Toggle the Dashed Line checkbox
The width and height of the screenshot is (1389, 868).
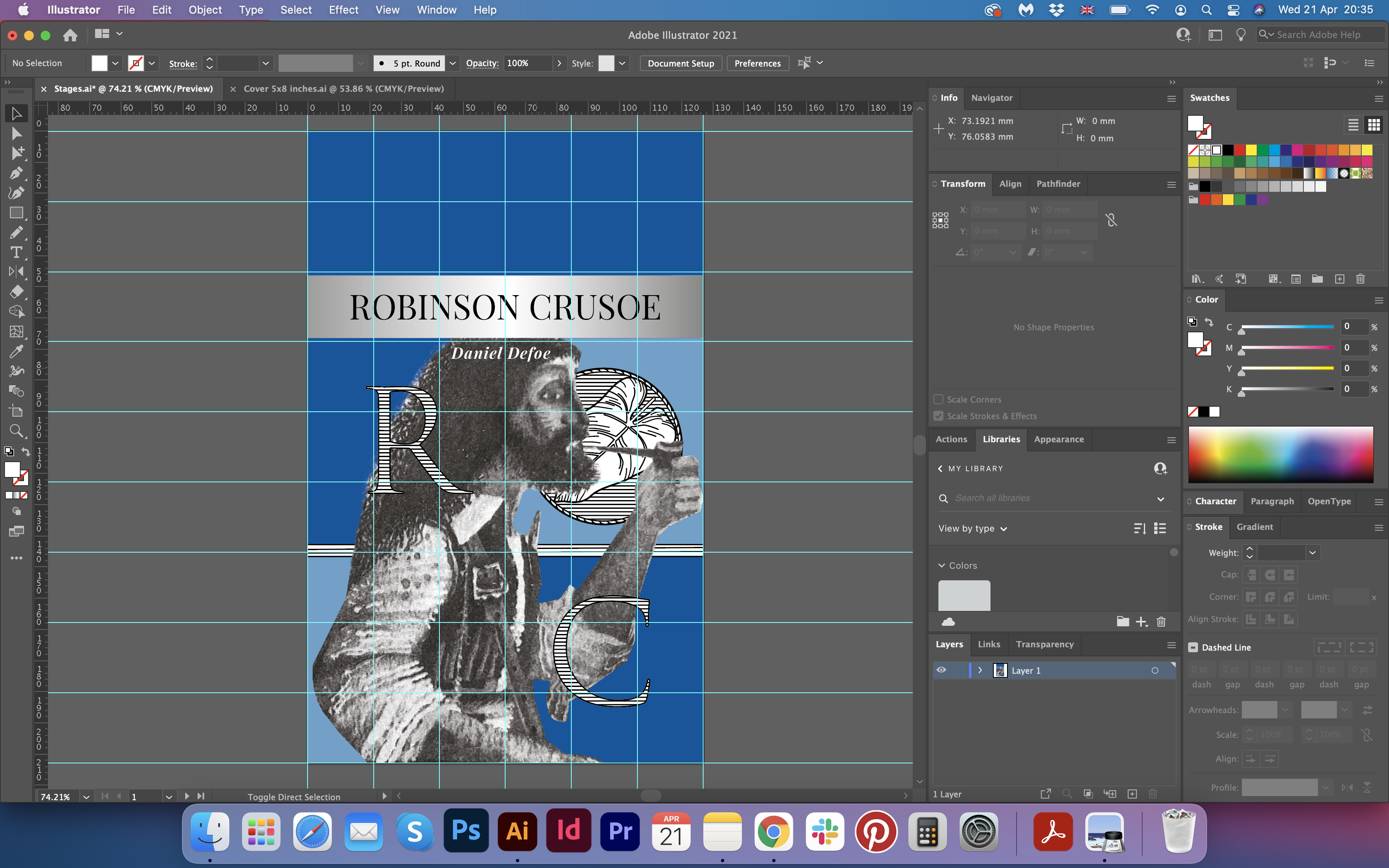[1193, 647]
